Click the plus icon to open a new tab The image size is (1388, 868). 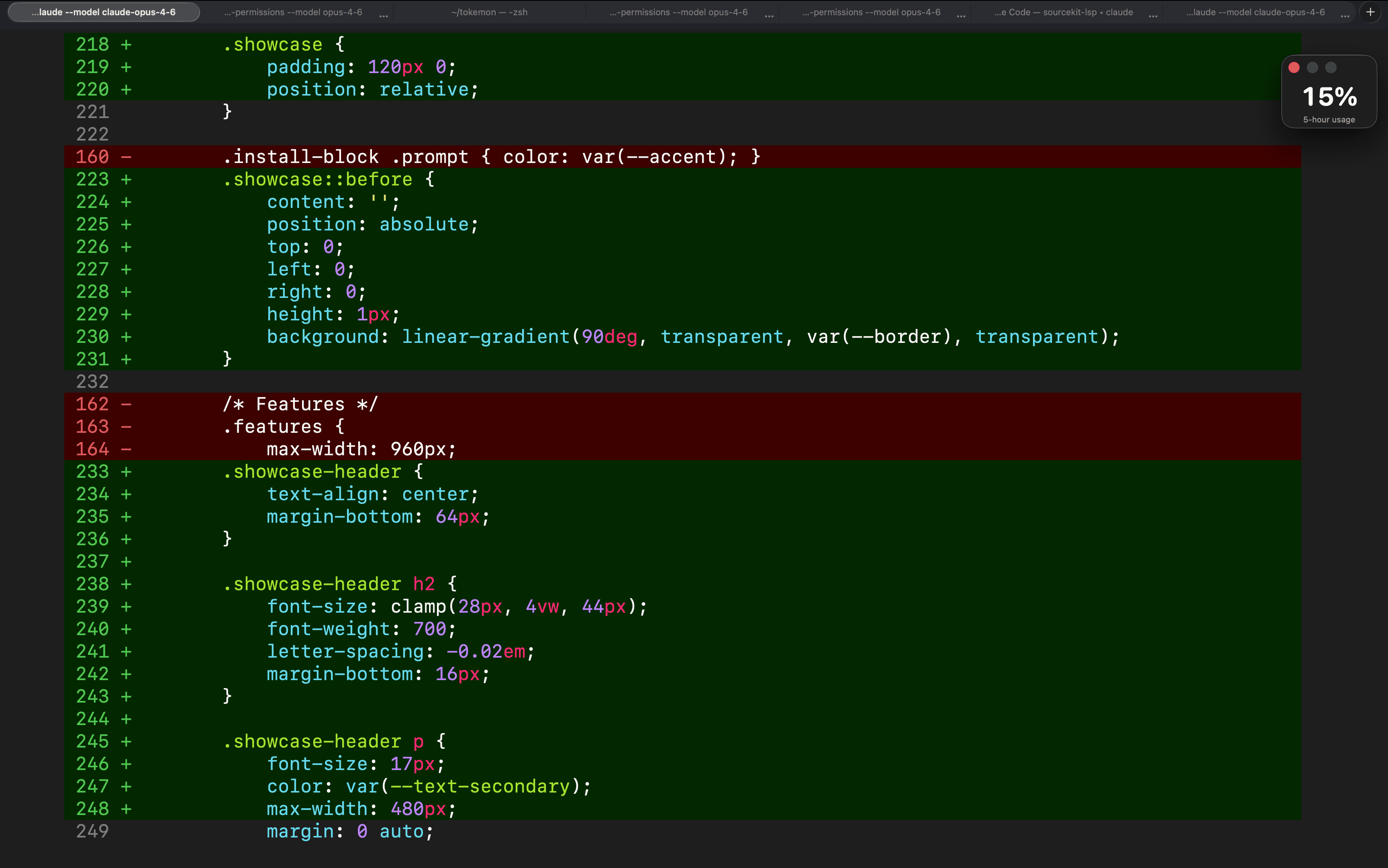coord(1372,12)
